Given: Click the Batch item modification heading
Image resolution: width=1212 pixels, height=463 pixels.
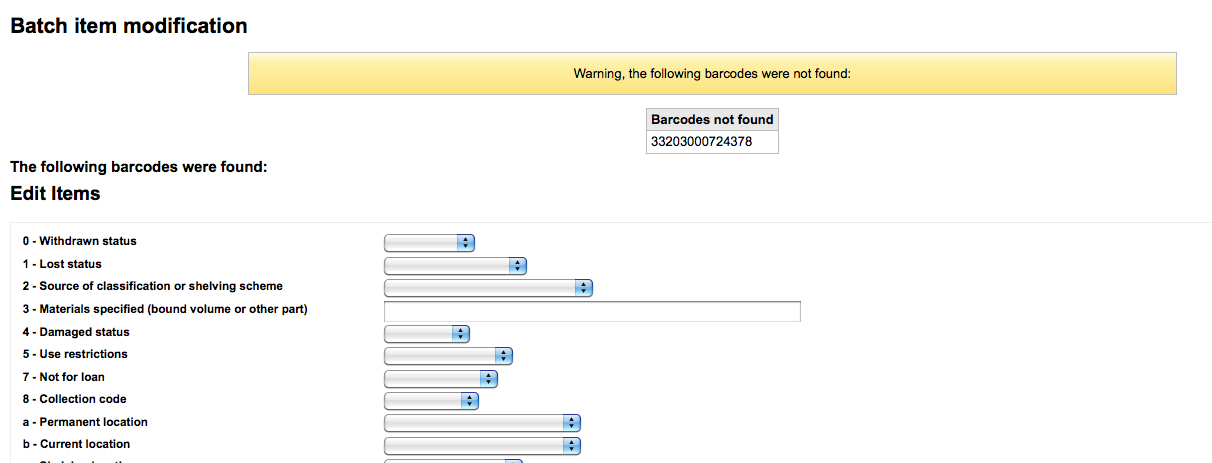Looking at the screenshot, I should coord(129,27).
